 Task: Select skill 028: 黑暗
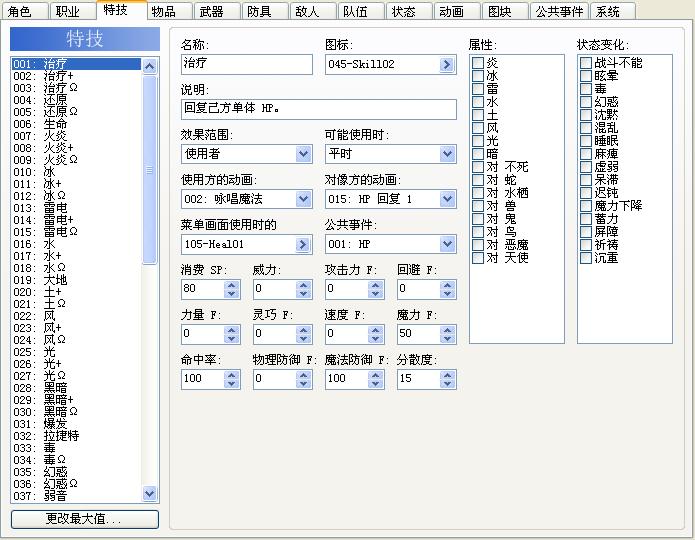pos(76,387)
